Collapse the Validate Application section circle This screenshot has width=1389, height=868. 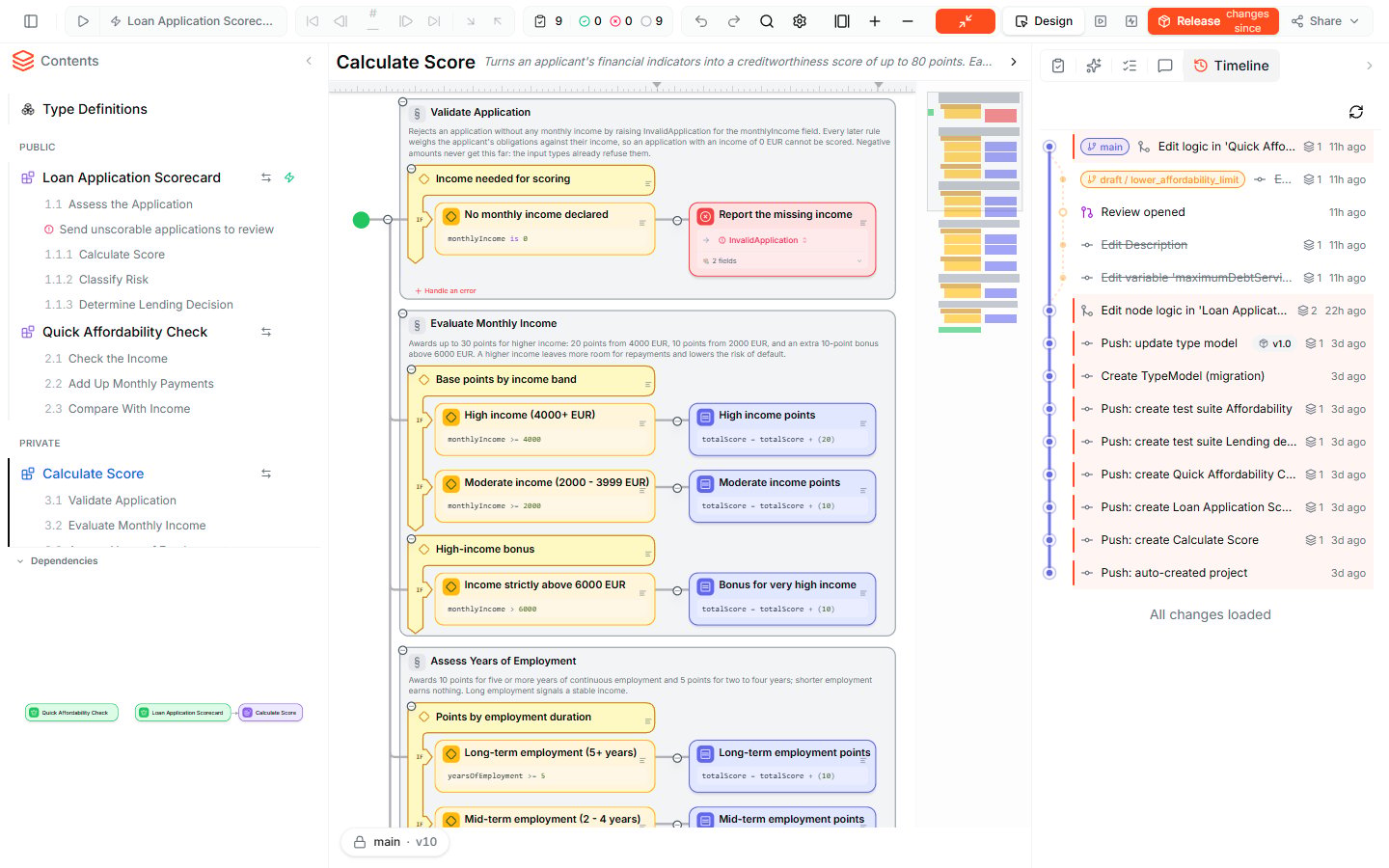tap(403, 101)
